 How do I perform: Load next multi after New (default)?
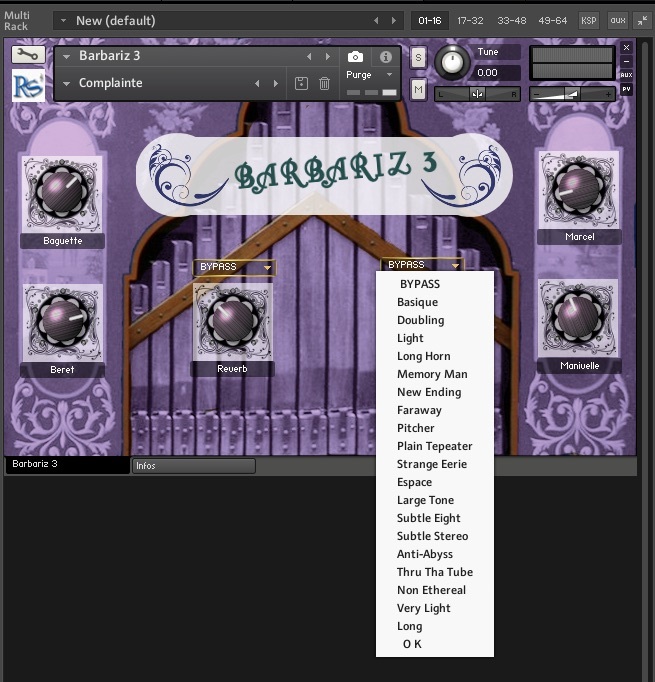[394, 20]
